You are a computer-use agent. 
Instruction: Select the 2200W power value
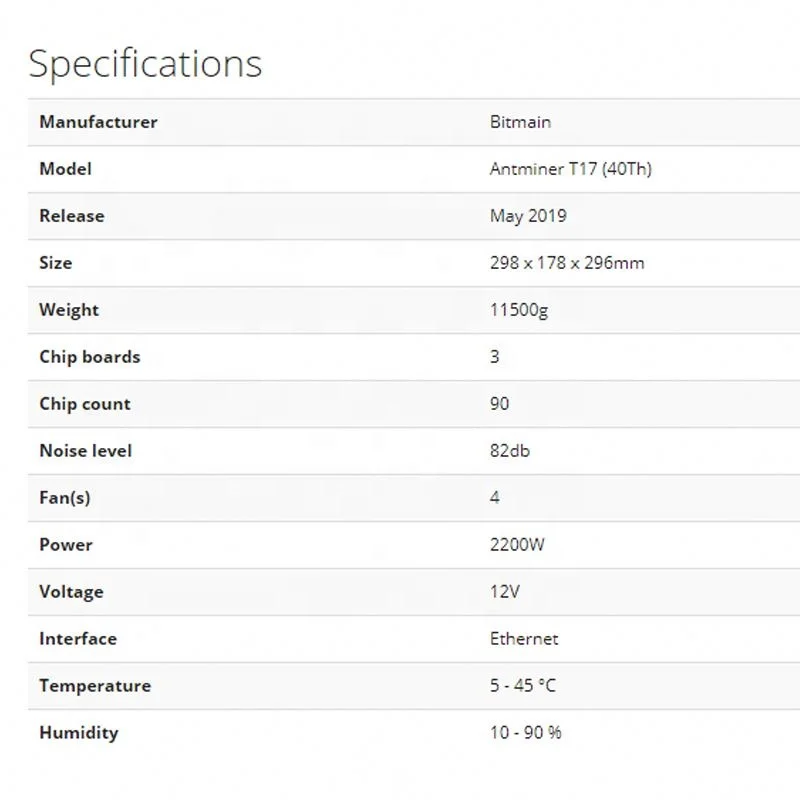click(x=517, y=545)
